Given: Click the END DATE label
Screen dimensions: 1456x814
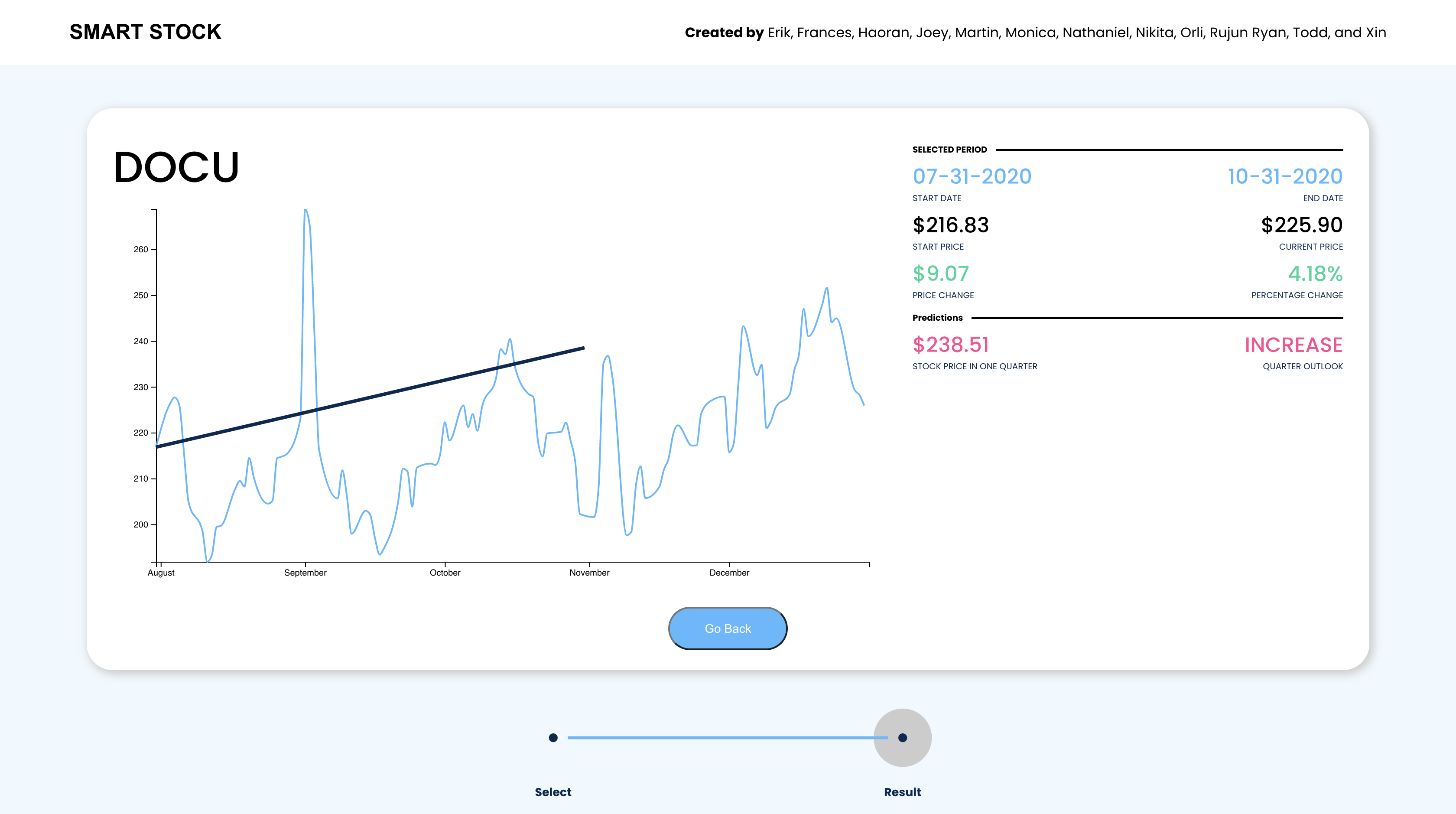Looking at the screenshot, I should click(1323, 198).
